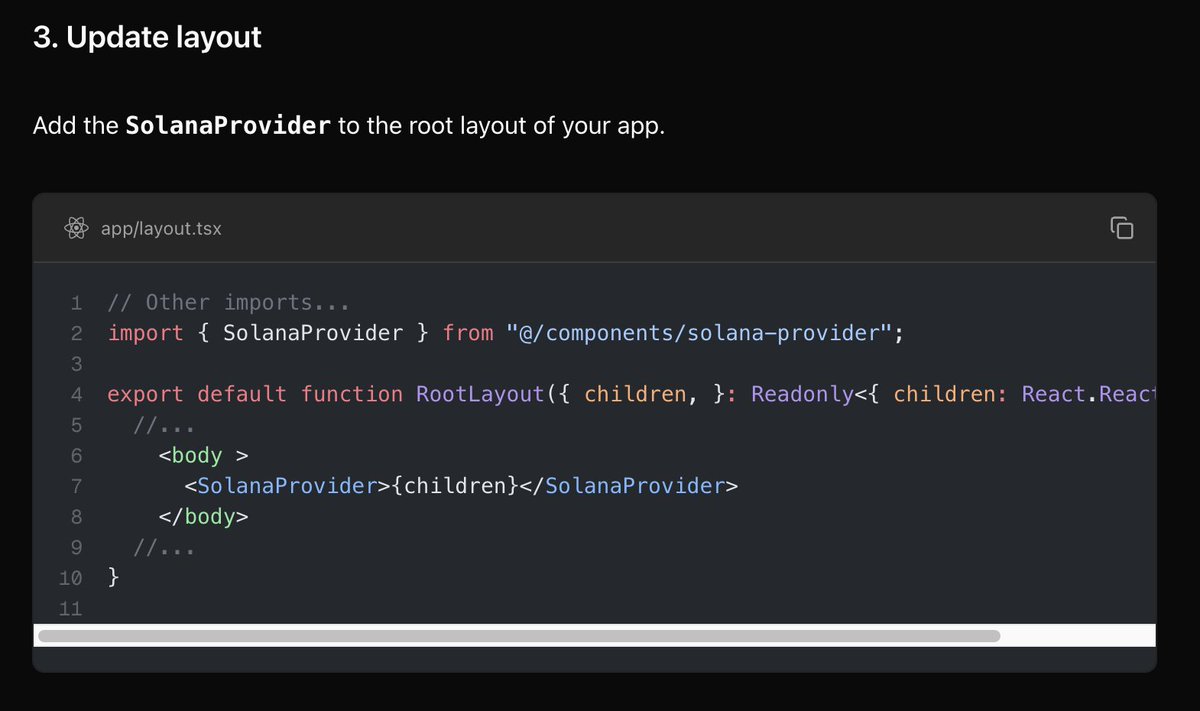Click the React icon beside app/layout.tsx
The image size is (1200, 711).
[77, 229]
